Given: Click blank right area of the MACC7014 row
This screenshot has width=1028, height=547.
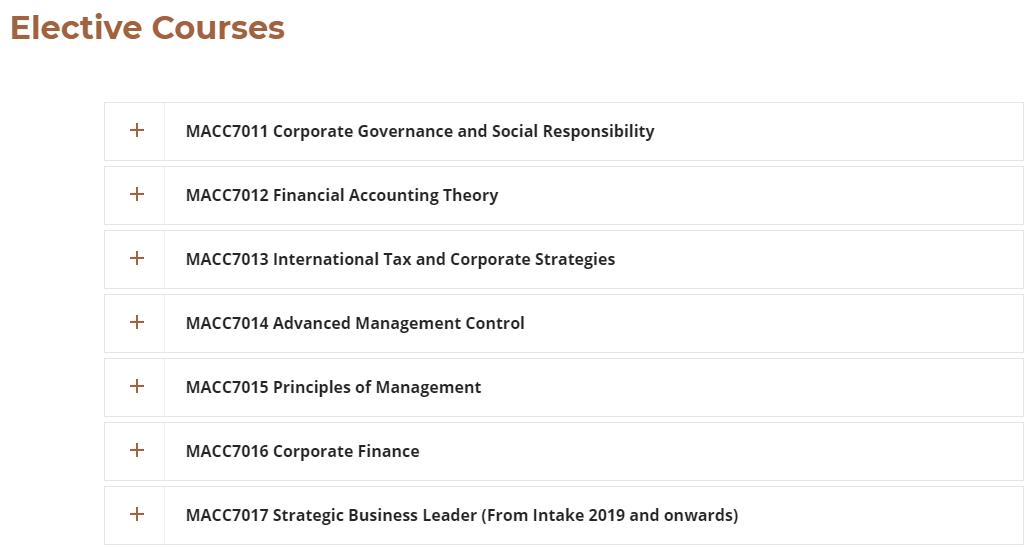Looking at the screenshot, I should click(800, 323).
